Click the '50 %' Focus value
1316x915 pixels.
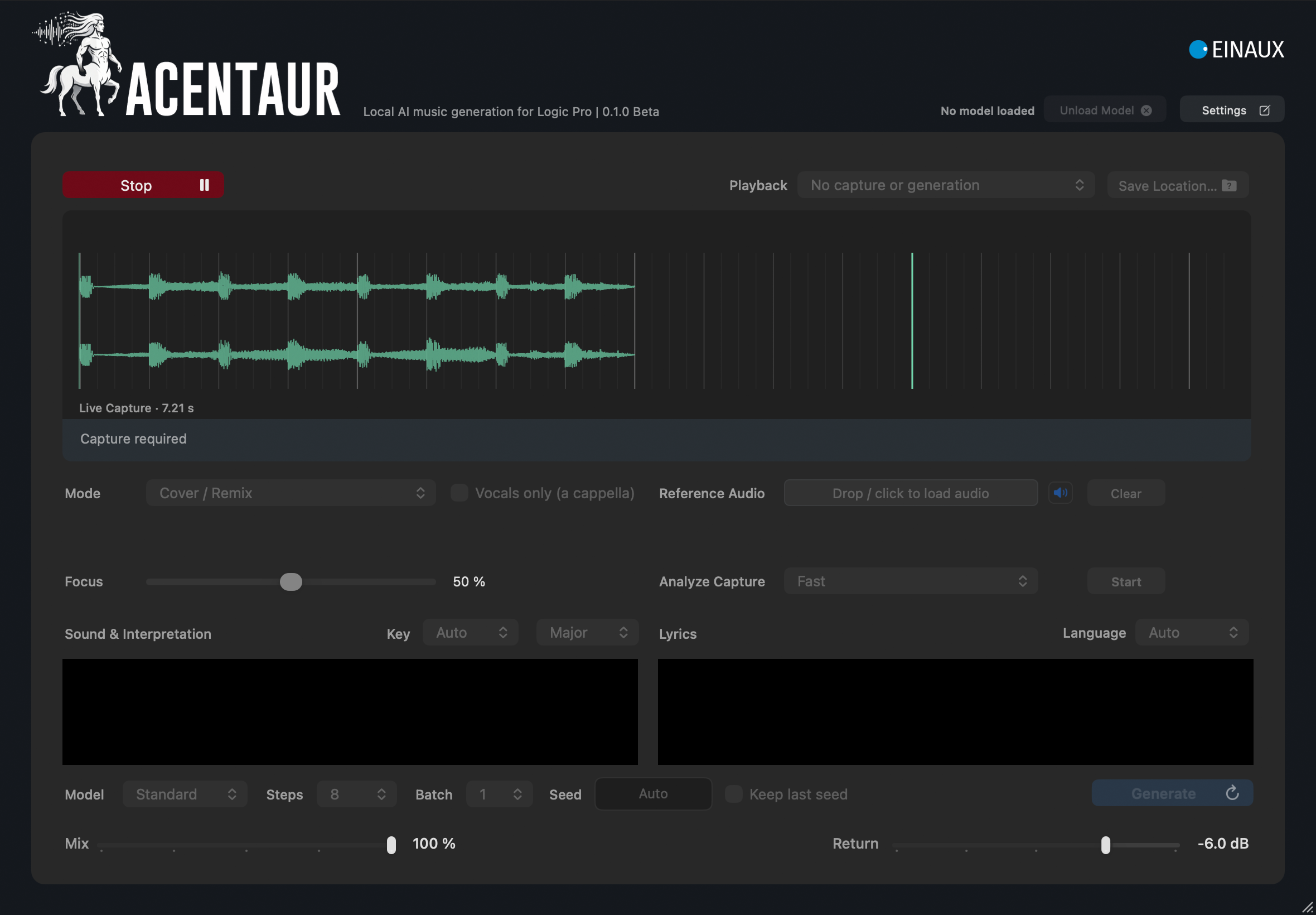tap(469, 582)
